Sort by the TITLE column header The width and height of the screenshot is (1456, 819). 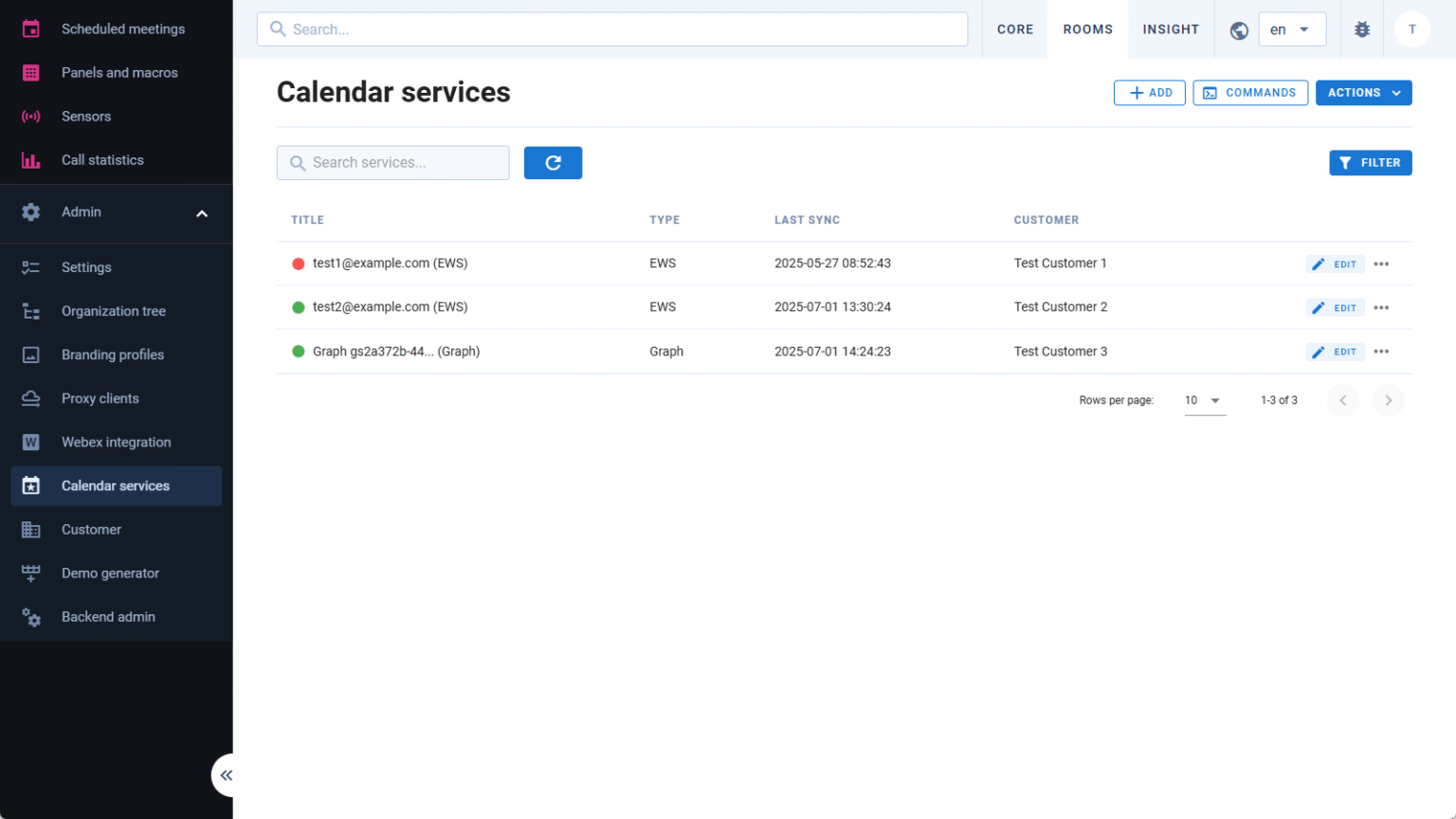[x=307, y=220]
